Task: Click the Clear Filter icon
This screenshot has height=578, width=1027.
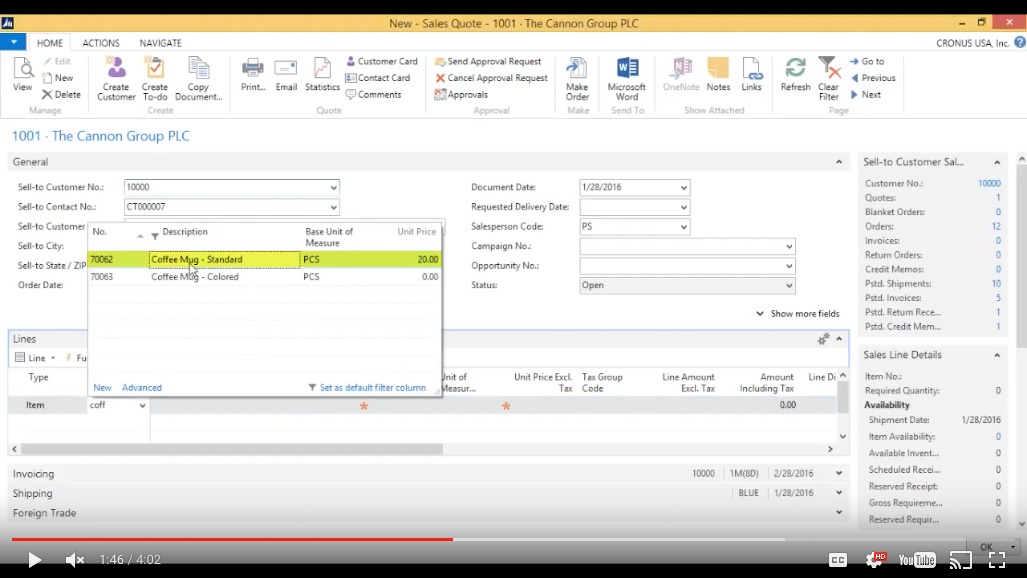Action: [x=829, y=78]
